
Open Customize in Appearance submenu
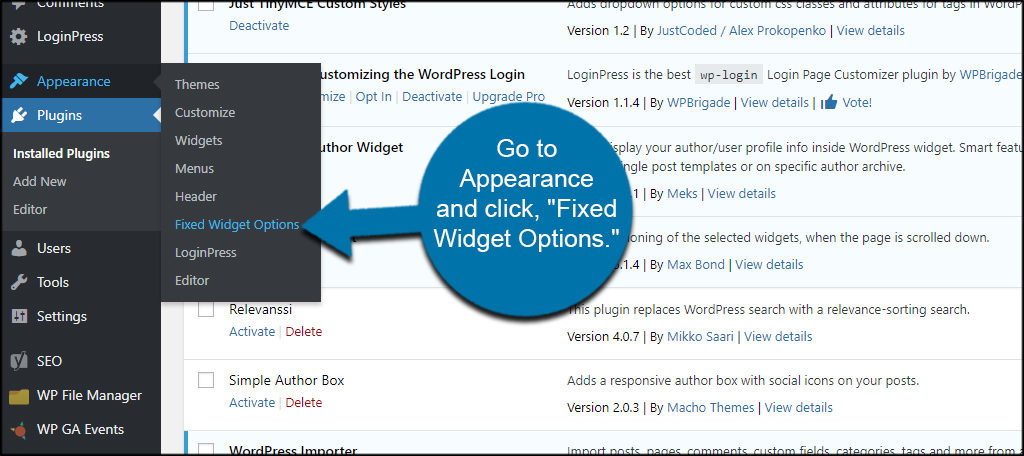(205, 112)
